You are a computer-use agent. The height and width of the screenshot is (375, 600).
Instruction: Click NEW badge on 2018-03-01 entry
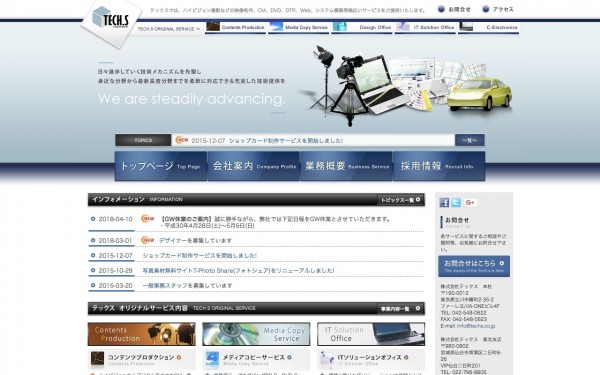click(x=148, y=240)
